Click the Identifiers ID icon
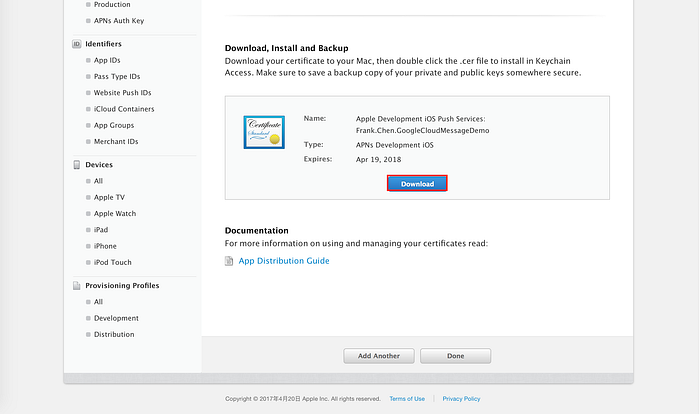The image size is (700, 414). point(77,44)
